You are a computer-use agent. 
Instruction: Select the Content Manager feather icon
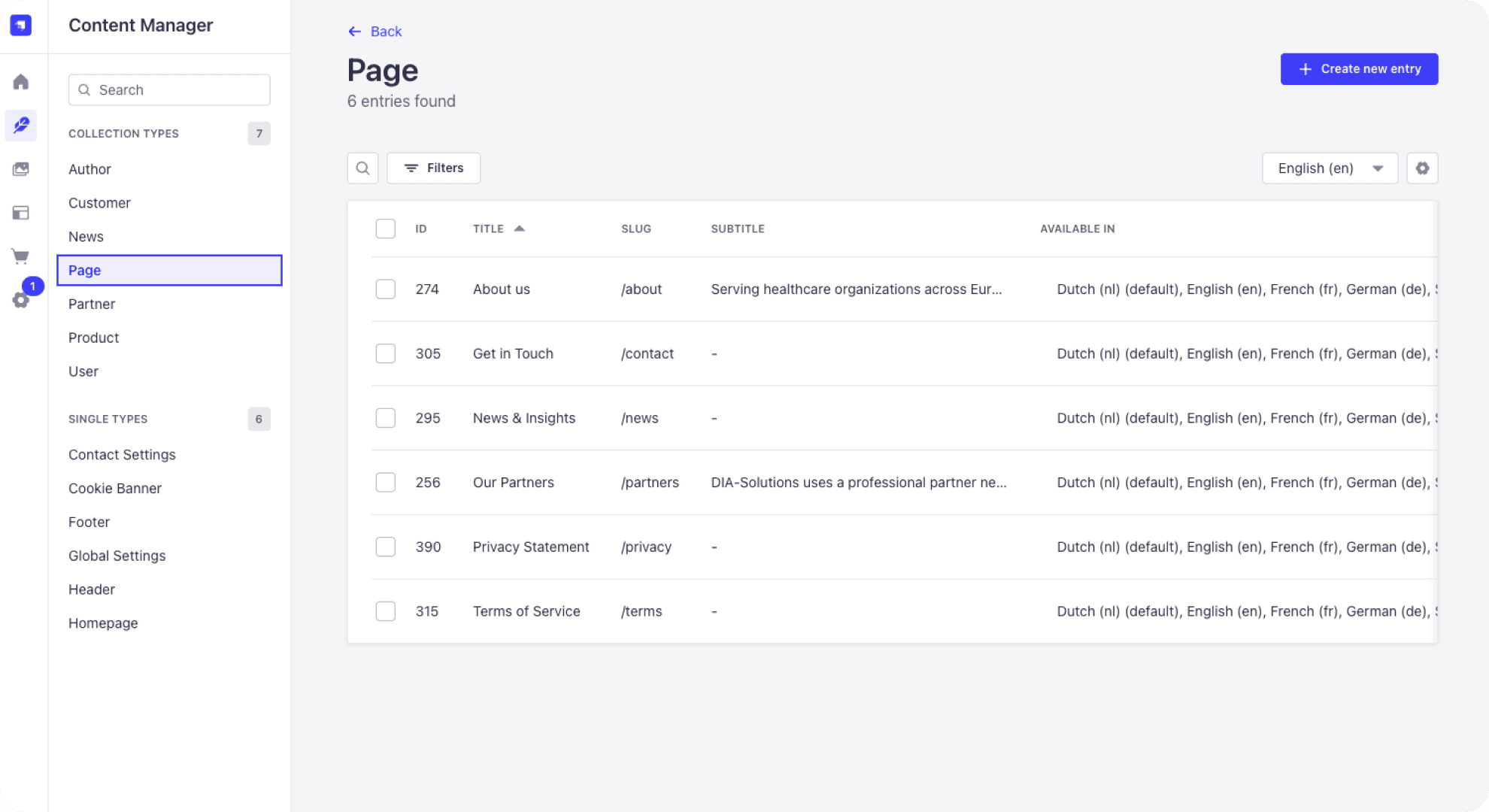[20, 126]
